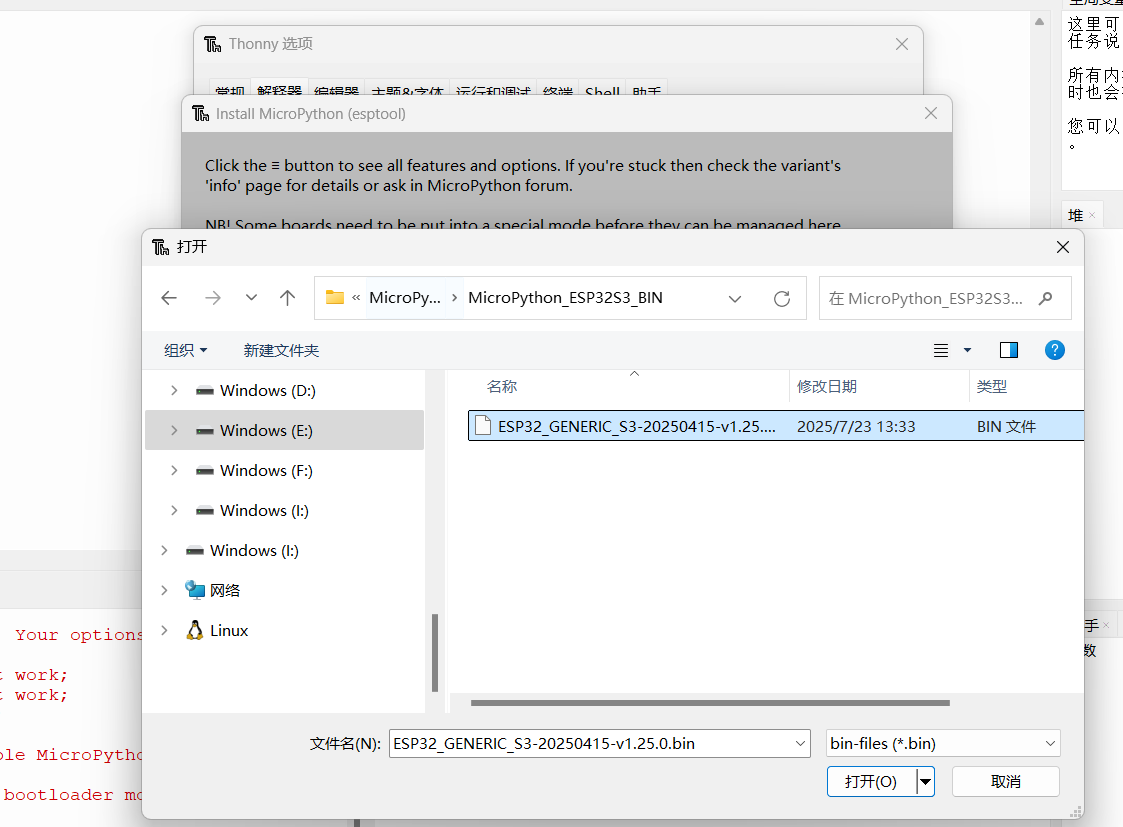The image size is (1123, 827).
Task: Toggle the preview pane
Action: tap(1009, 350)
